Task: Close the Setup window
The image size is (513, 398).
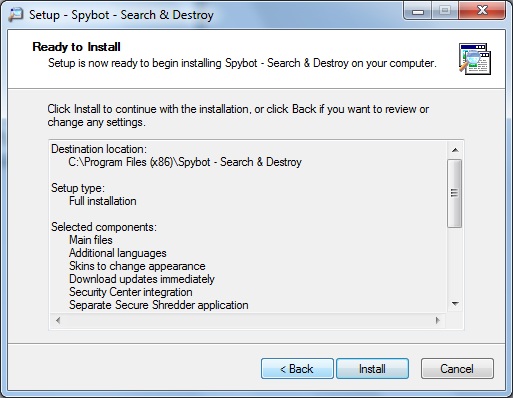Action: (482, 11)
